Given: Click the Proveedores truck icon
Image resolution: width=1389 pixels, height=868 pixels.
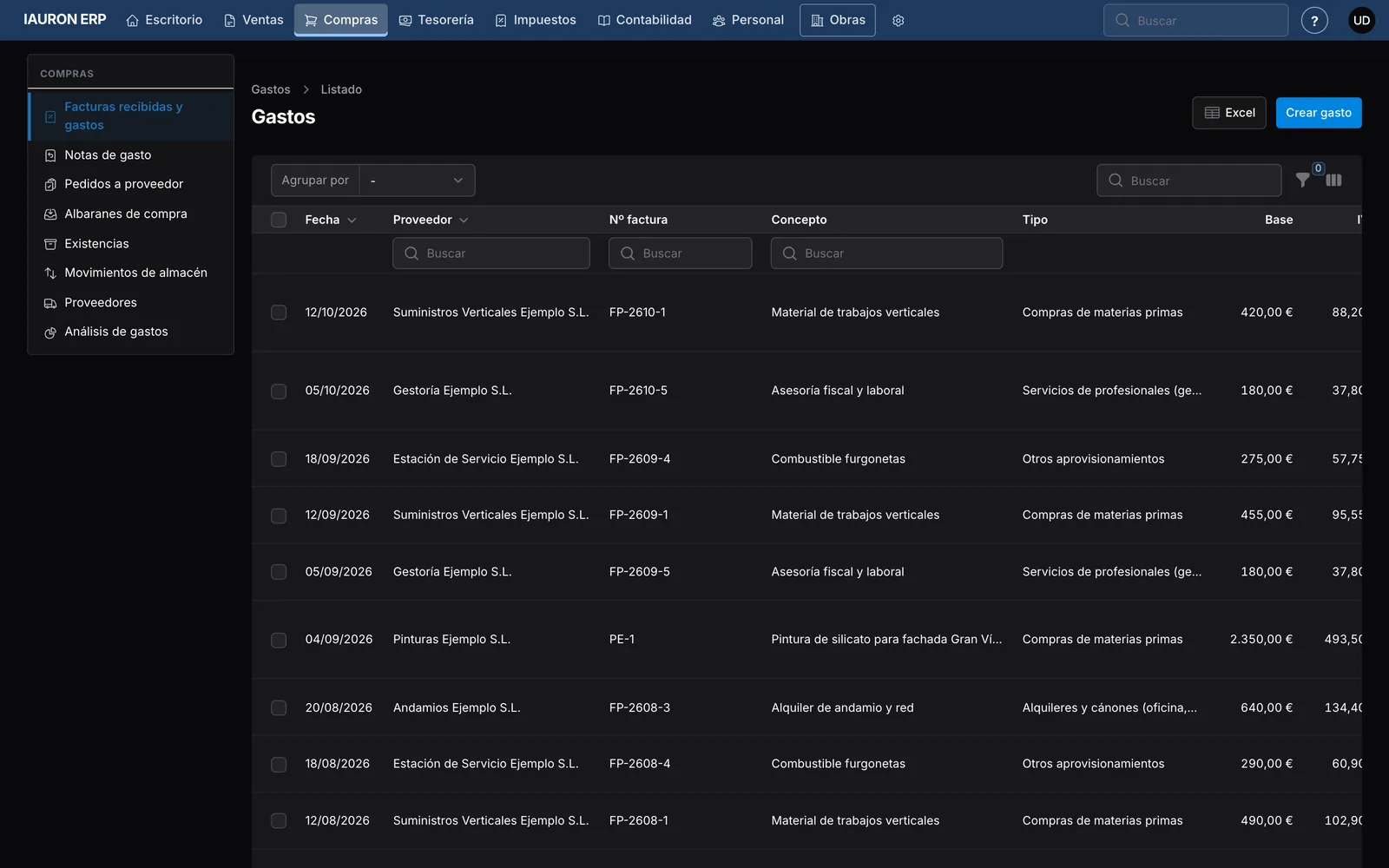Looking at the screenshot, I should 50,303.
